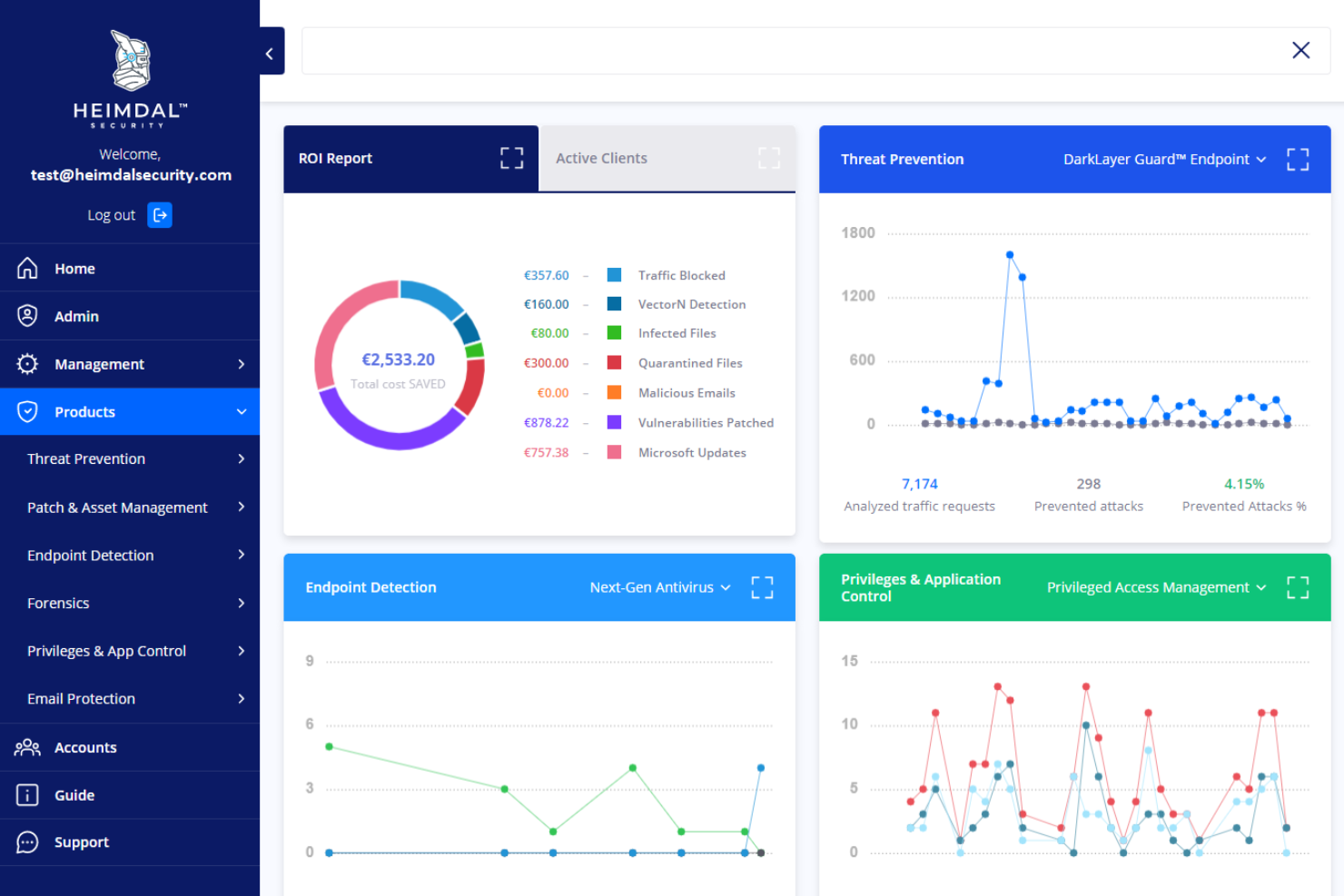Click the Vulnerabilities Patched color swatch
This screenshot has height=896, width=1344.
point(614,422)
